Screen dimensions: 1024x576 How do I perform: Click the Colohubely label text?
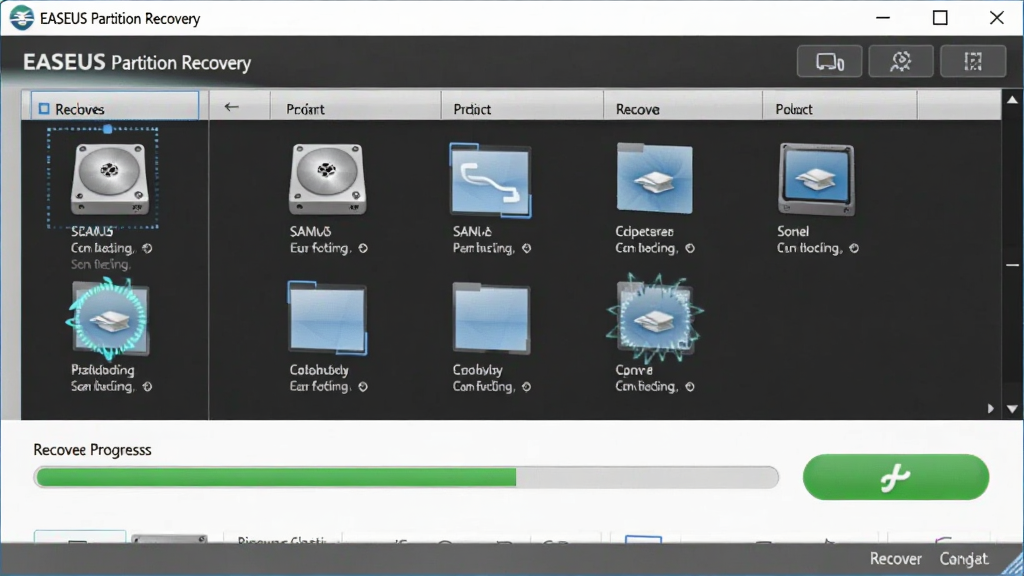(319, 370)
